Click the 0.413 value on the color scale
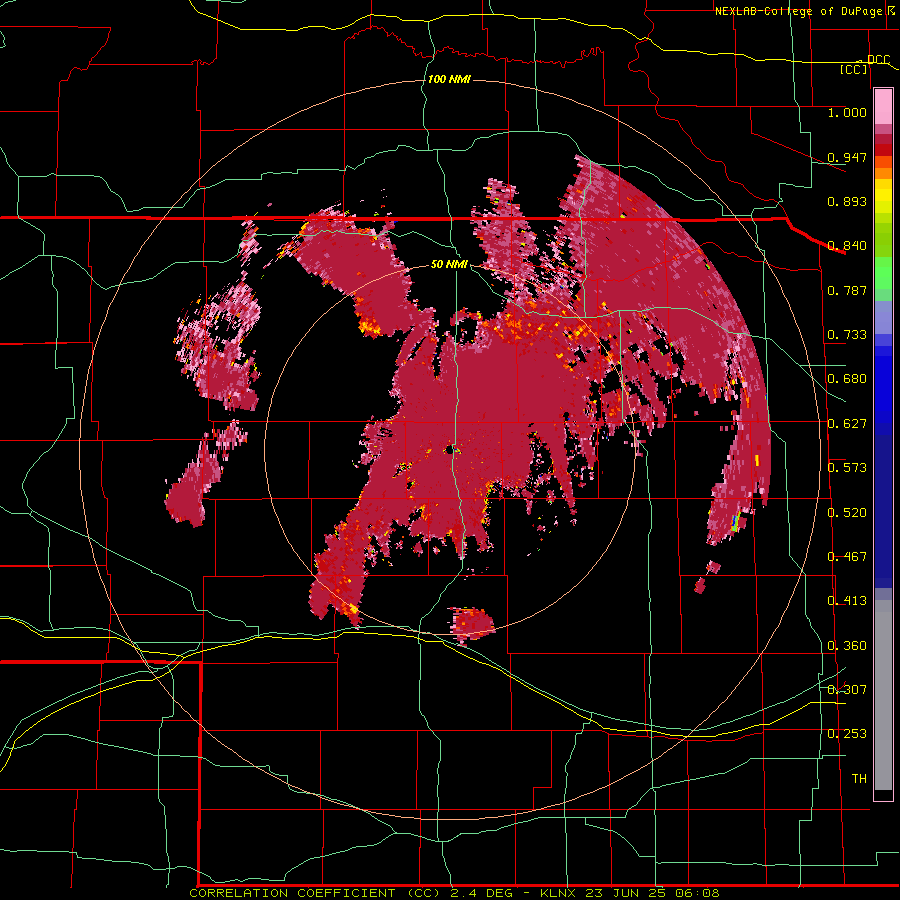The height and width of the screenshot is (900, 900). (x=847, y=601)
